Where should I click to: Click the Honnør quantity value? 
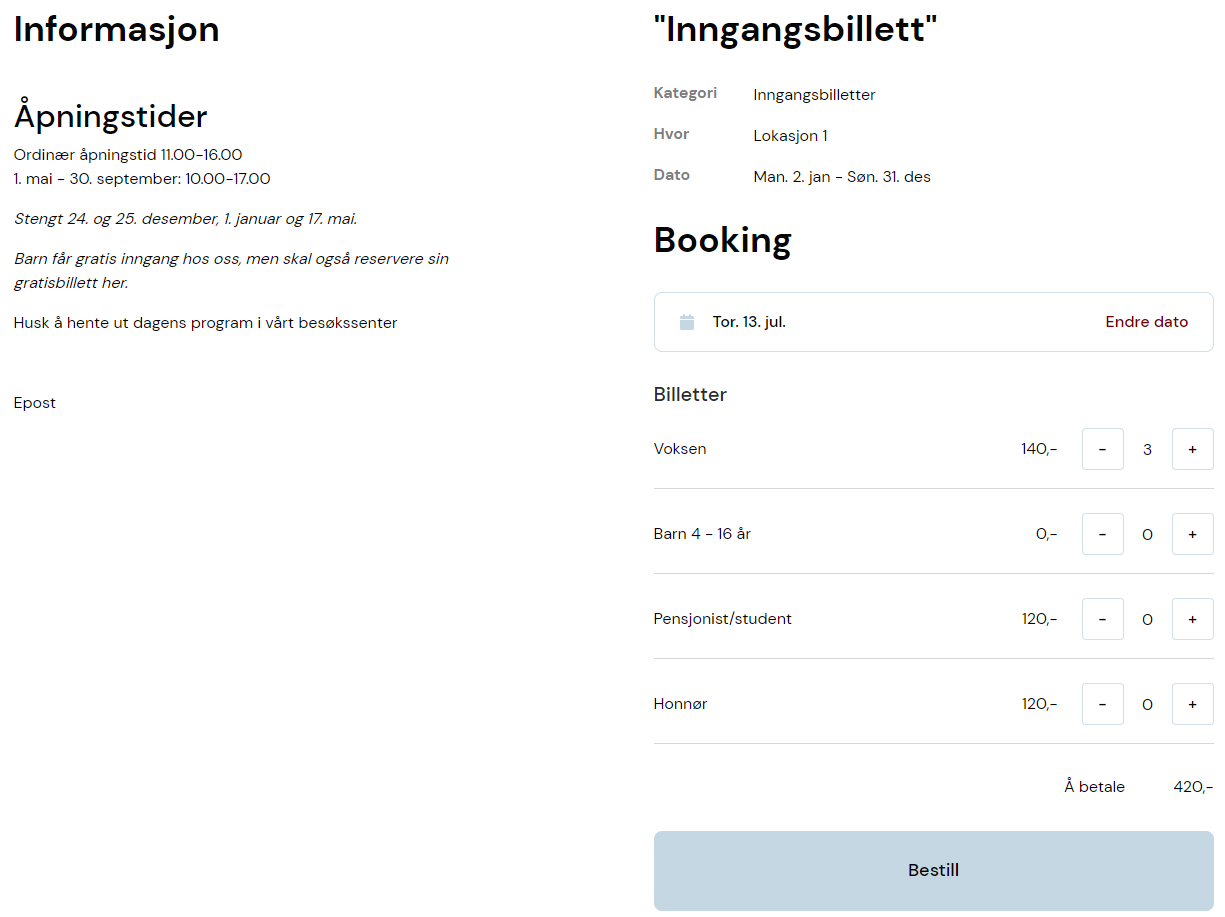1148,705
